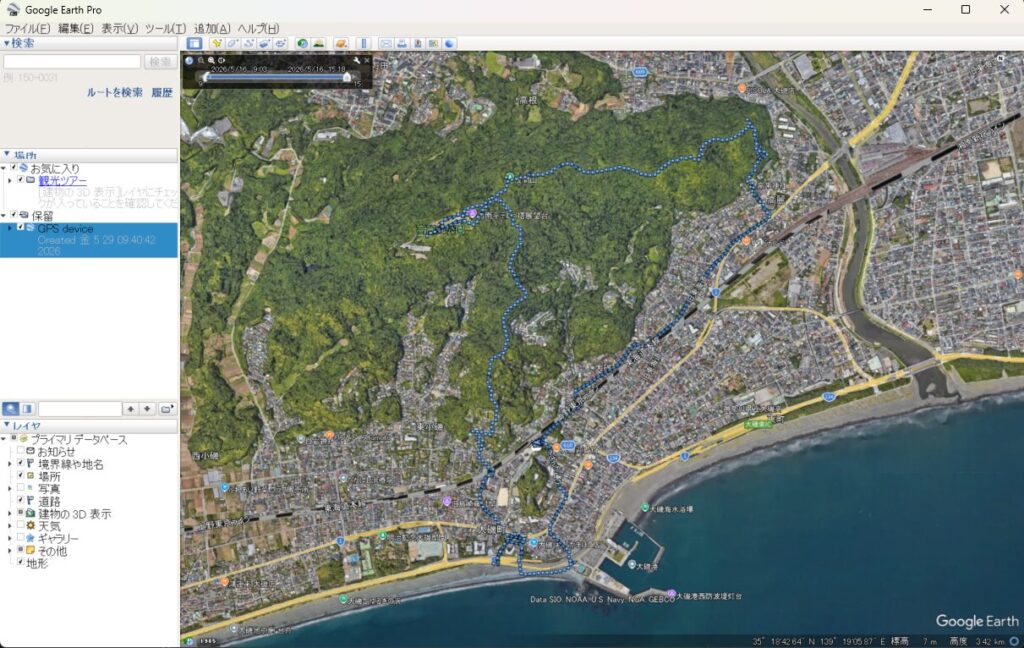The height and width of the screenshot is (648, 1024).
Task: Expand the GPS device tree item
Action: click(10, 228)
